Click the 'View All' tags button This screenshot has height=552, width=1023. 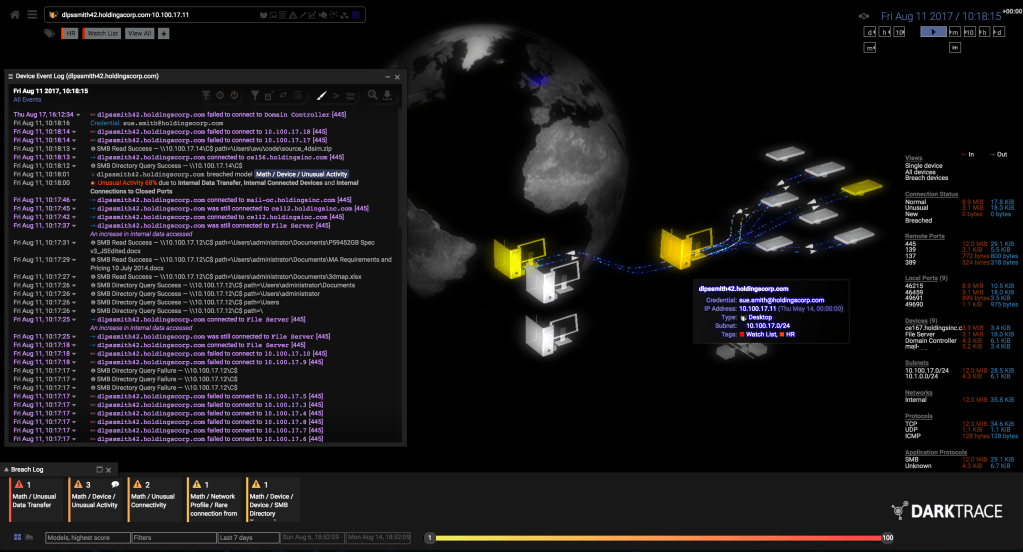pyautogui.click(x=140, y=33)
